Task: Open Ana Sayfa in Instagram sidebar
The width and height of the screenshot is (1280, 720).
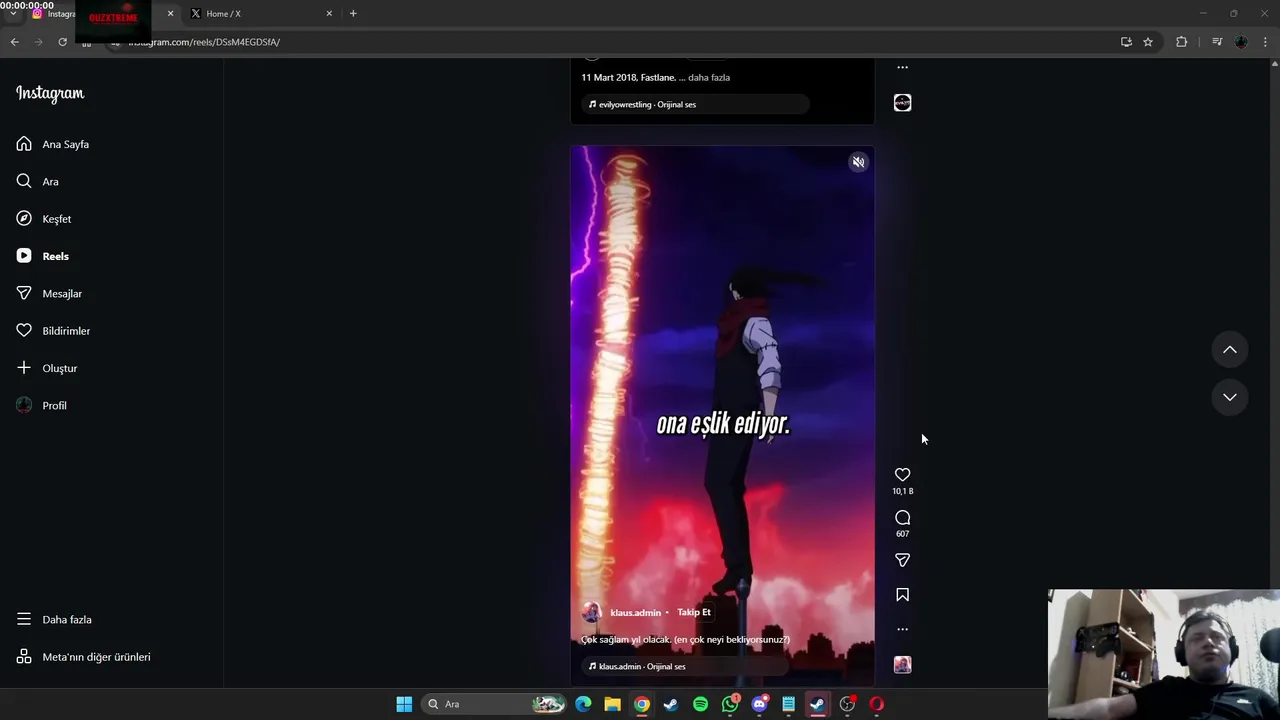Action: [53, 144]
